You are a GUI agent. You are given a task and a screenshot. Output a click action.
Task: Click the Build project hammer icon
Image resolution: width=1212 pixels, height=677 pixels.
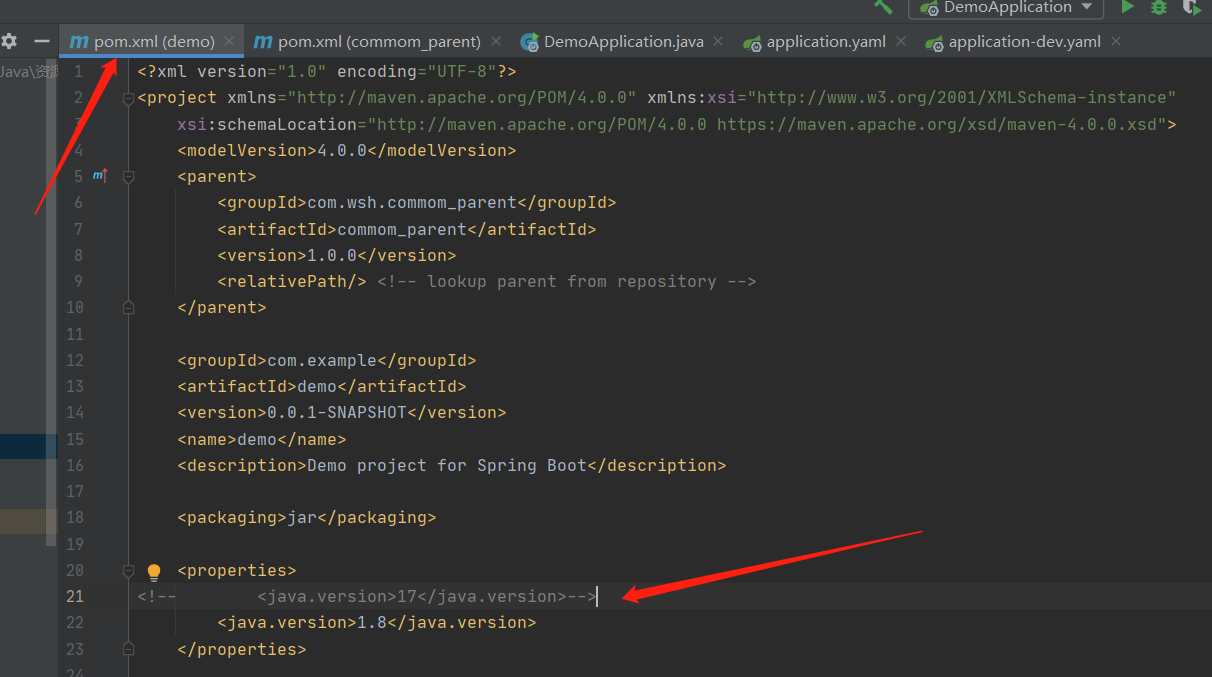coord(883,6)
